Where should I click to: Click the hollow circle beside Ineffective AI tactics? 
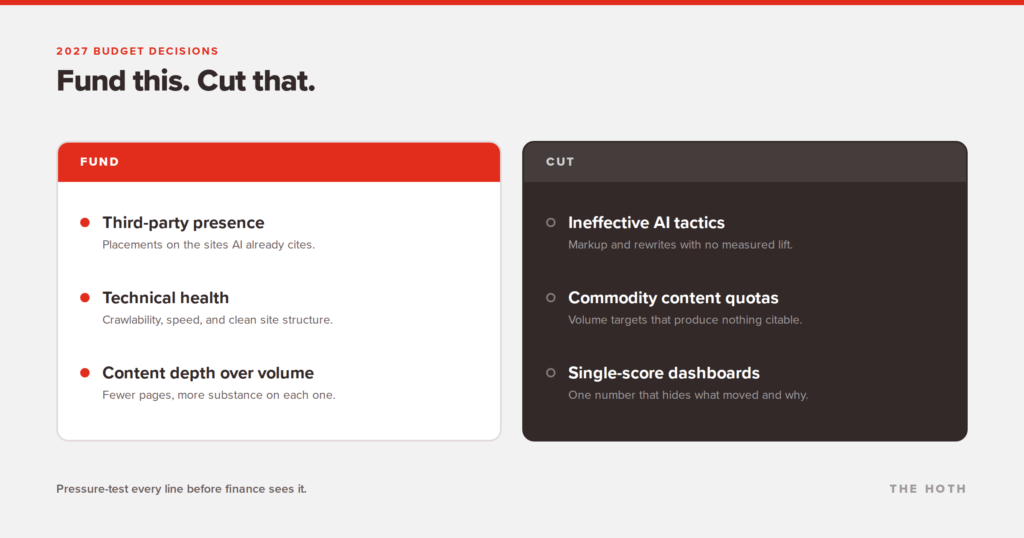click(x=551, y=223)
